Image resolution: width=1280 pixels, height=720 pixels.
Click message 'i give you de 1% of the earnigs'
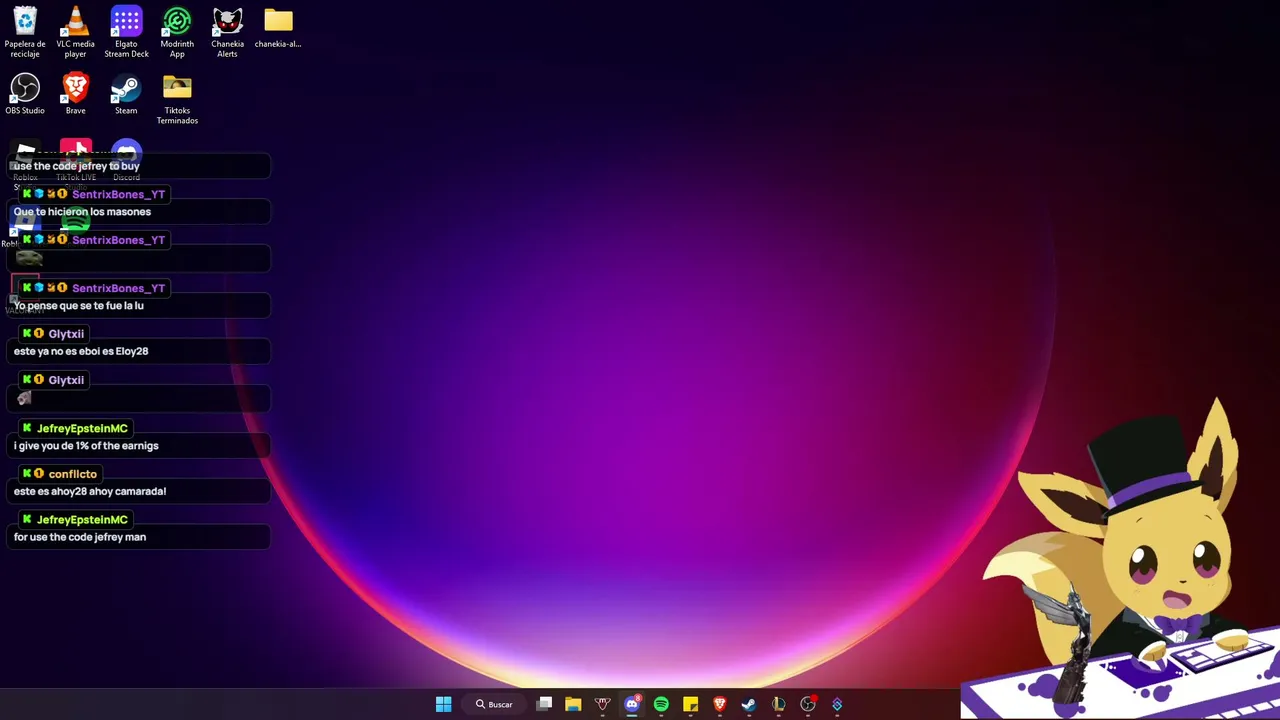coord(86,446)
